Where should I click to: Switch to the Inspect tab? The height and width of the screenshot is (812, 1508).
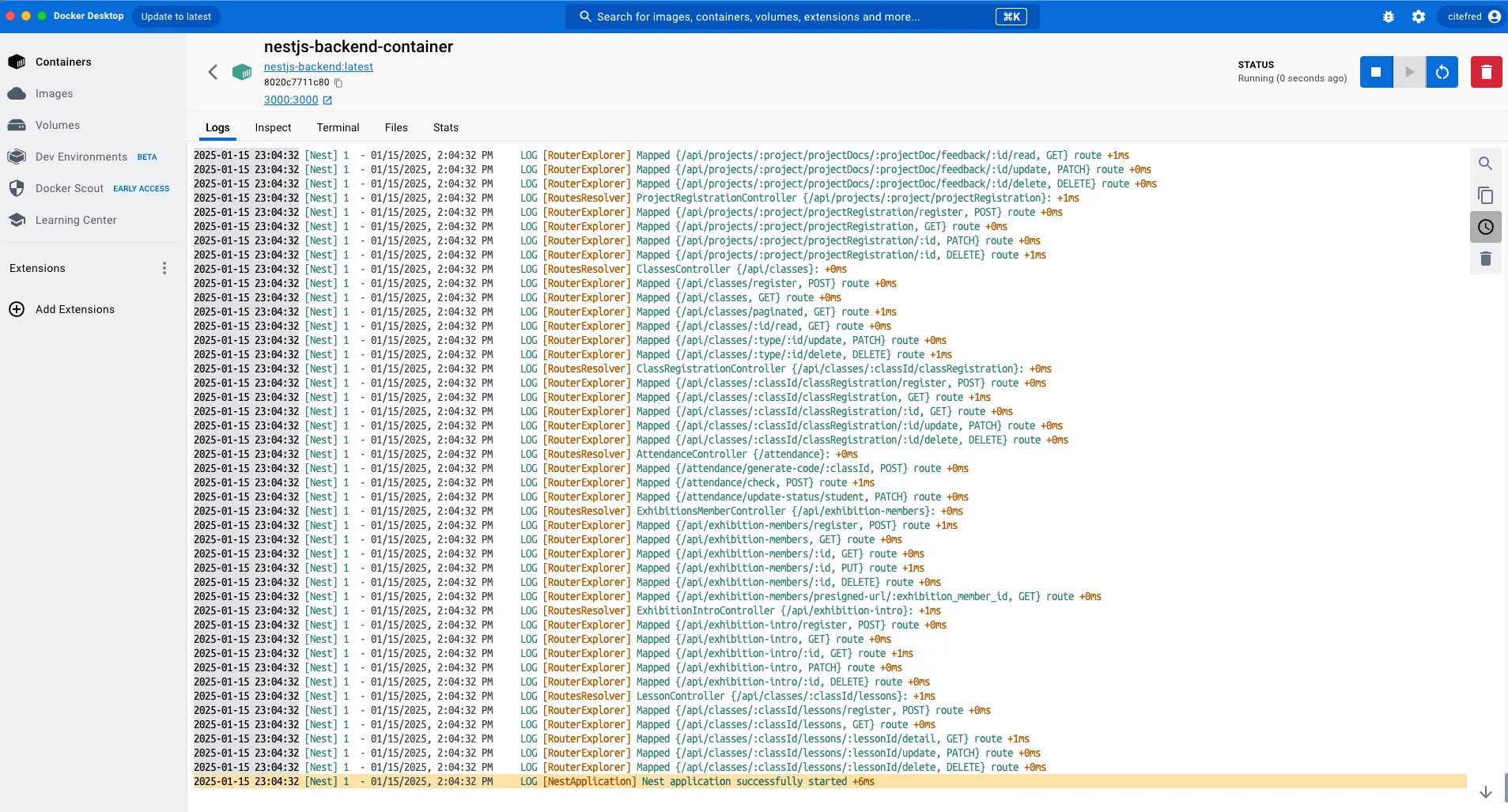(x=273, y=127)
